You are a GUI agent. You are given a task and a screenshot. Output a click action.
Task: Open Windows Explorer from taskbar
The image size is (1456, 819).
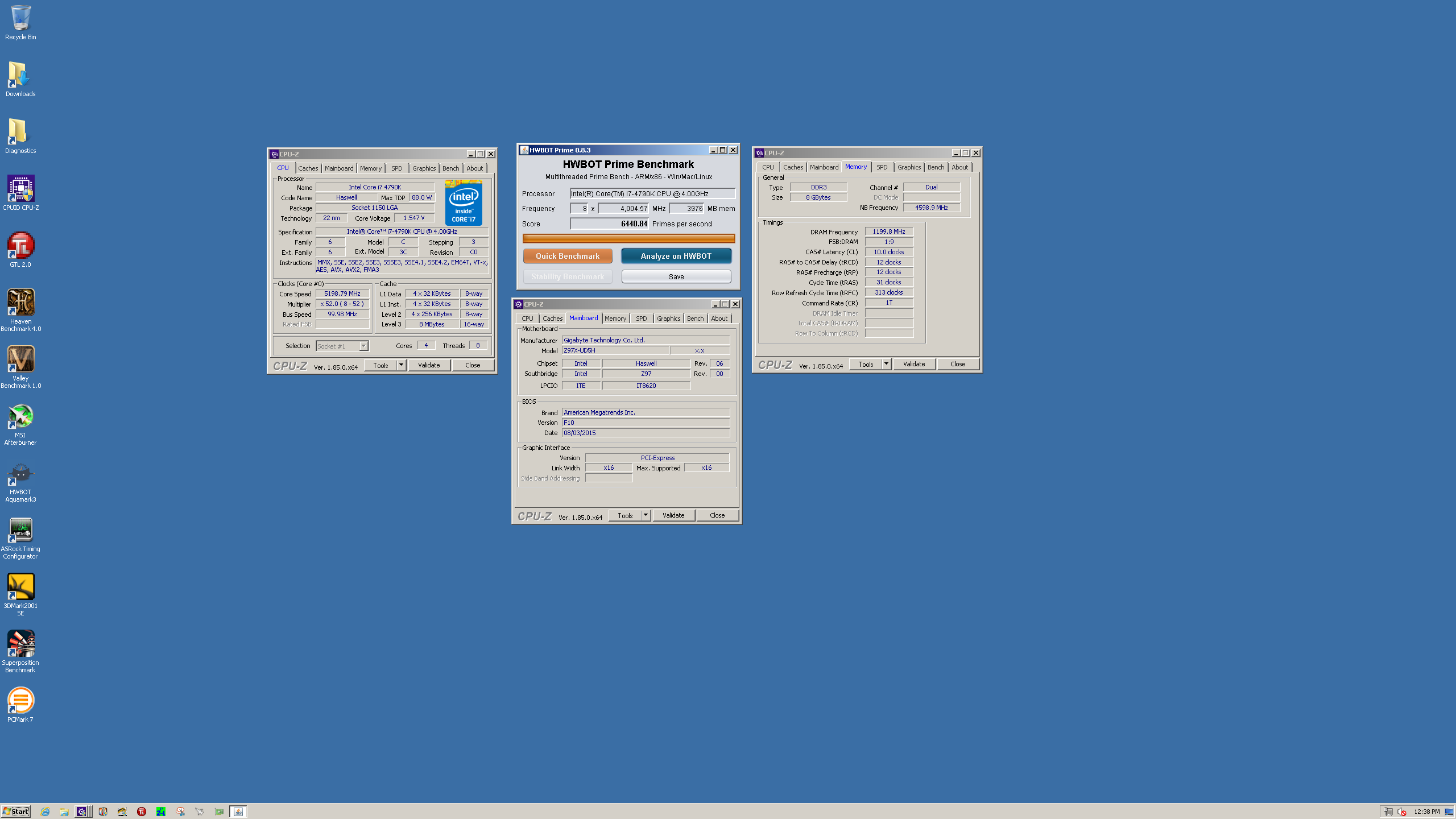[64, 812]
